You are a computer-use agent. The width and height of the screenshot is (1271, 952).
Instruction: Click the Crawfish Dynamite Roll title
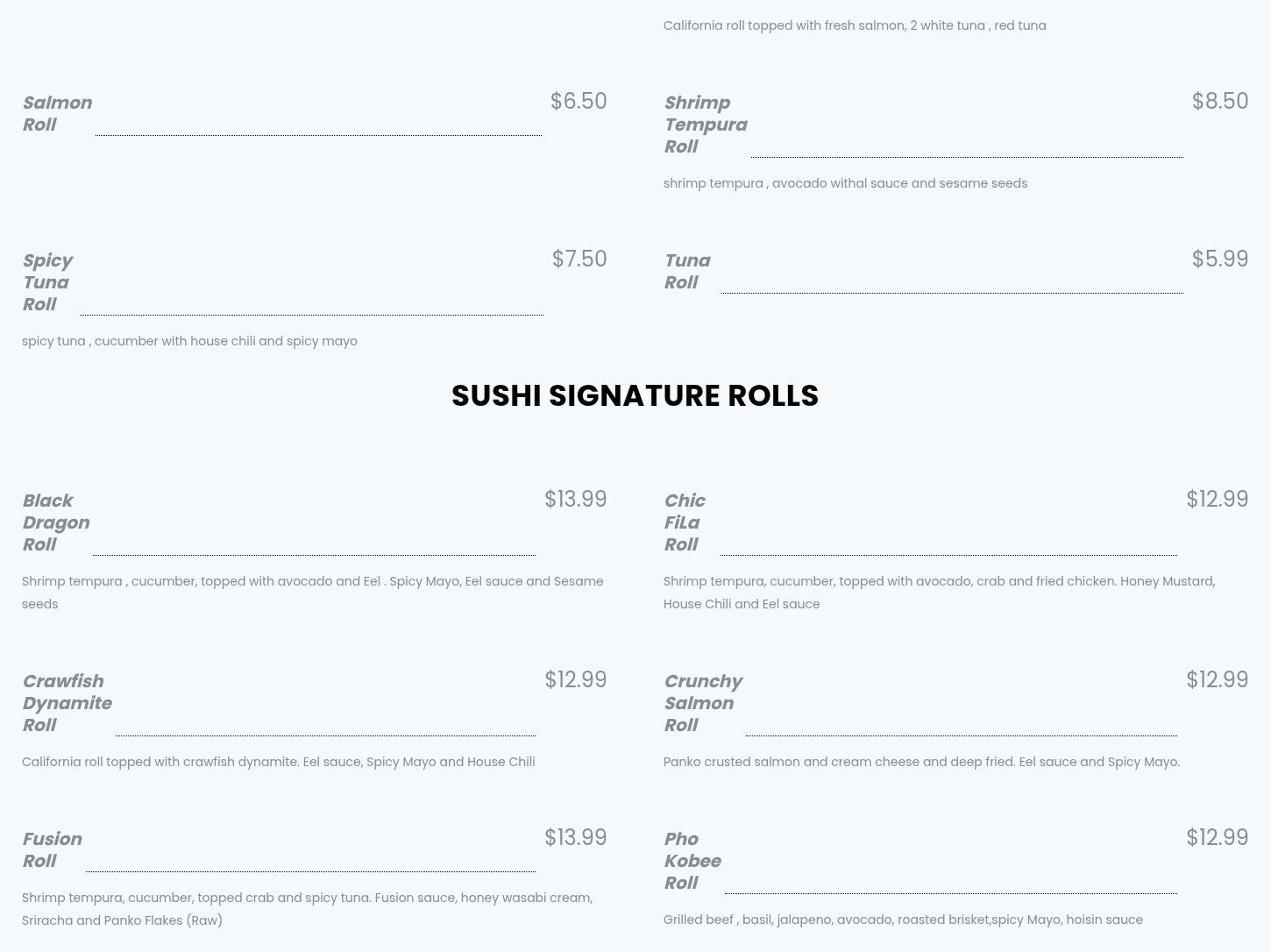67,703
